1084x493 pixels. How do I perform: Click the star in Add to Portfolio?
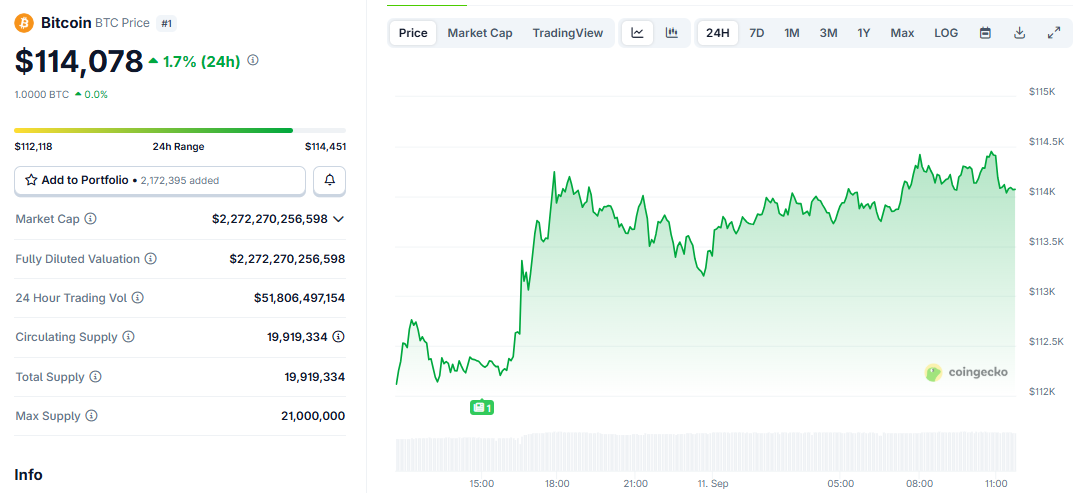tap(31, 180)
